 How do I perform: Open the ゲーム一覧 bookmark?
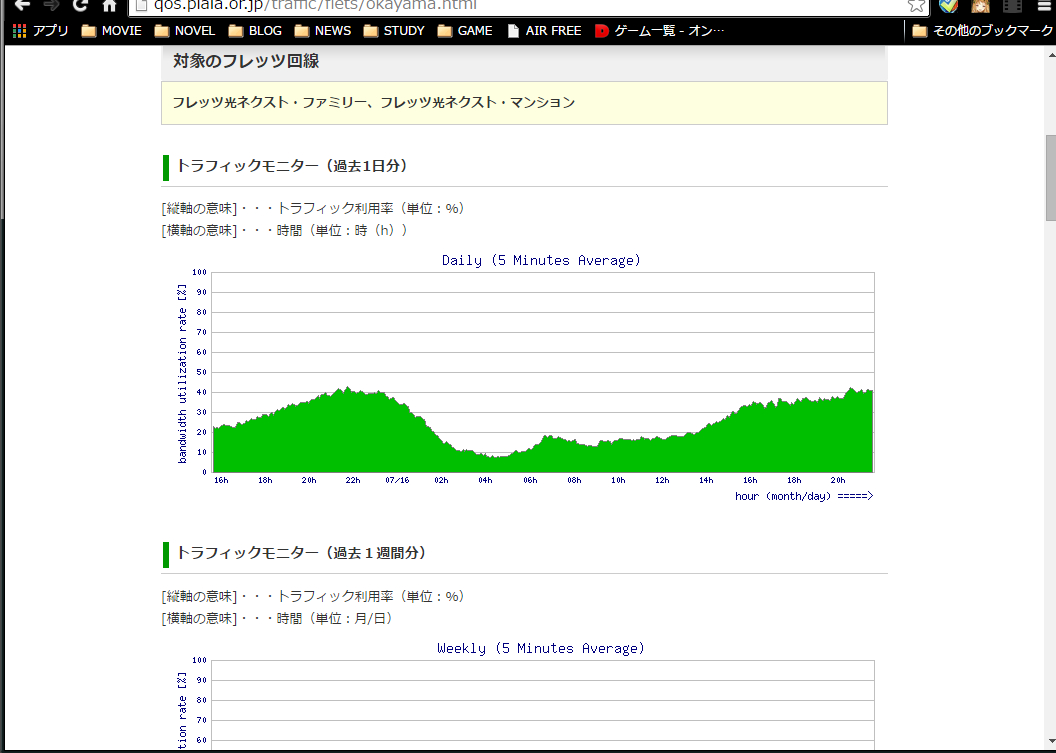[660, 31]
